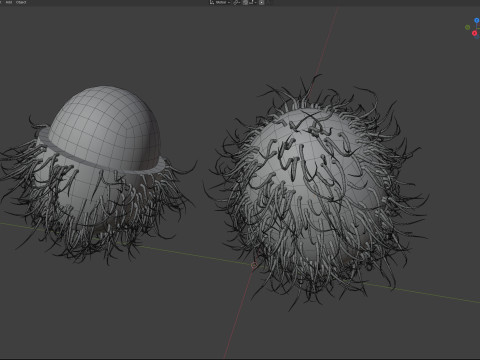Image resolution: width=480 pixels, height=360 pixels.
Task: Click the green Y axis gizmo handle
Action: point(468,27)
